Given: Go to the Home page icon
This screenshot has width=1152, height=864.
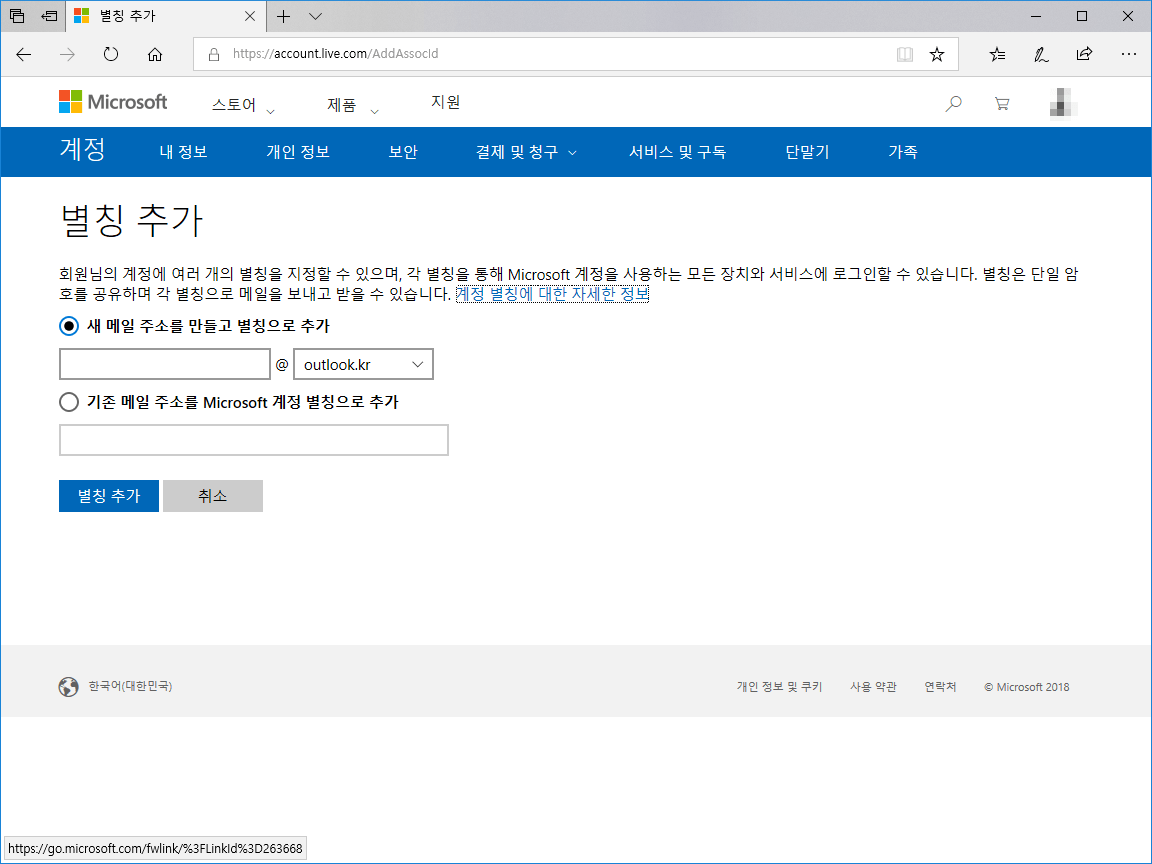Looking at the screenshot, I should 155,54.
